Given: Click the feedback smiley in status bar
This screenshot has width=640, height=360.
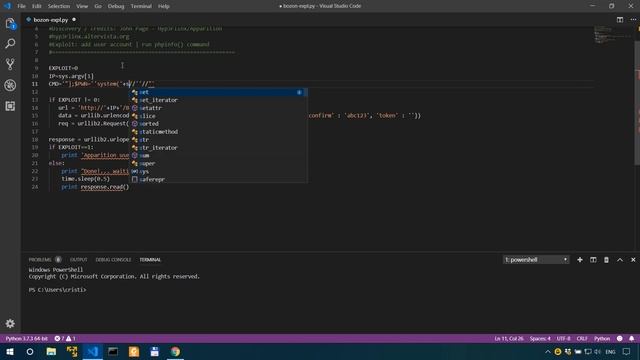Looking at the screenshot, I should pos(620,338).
